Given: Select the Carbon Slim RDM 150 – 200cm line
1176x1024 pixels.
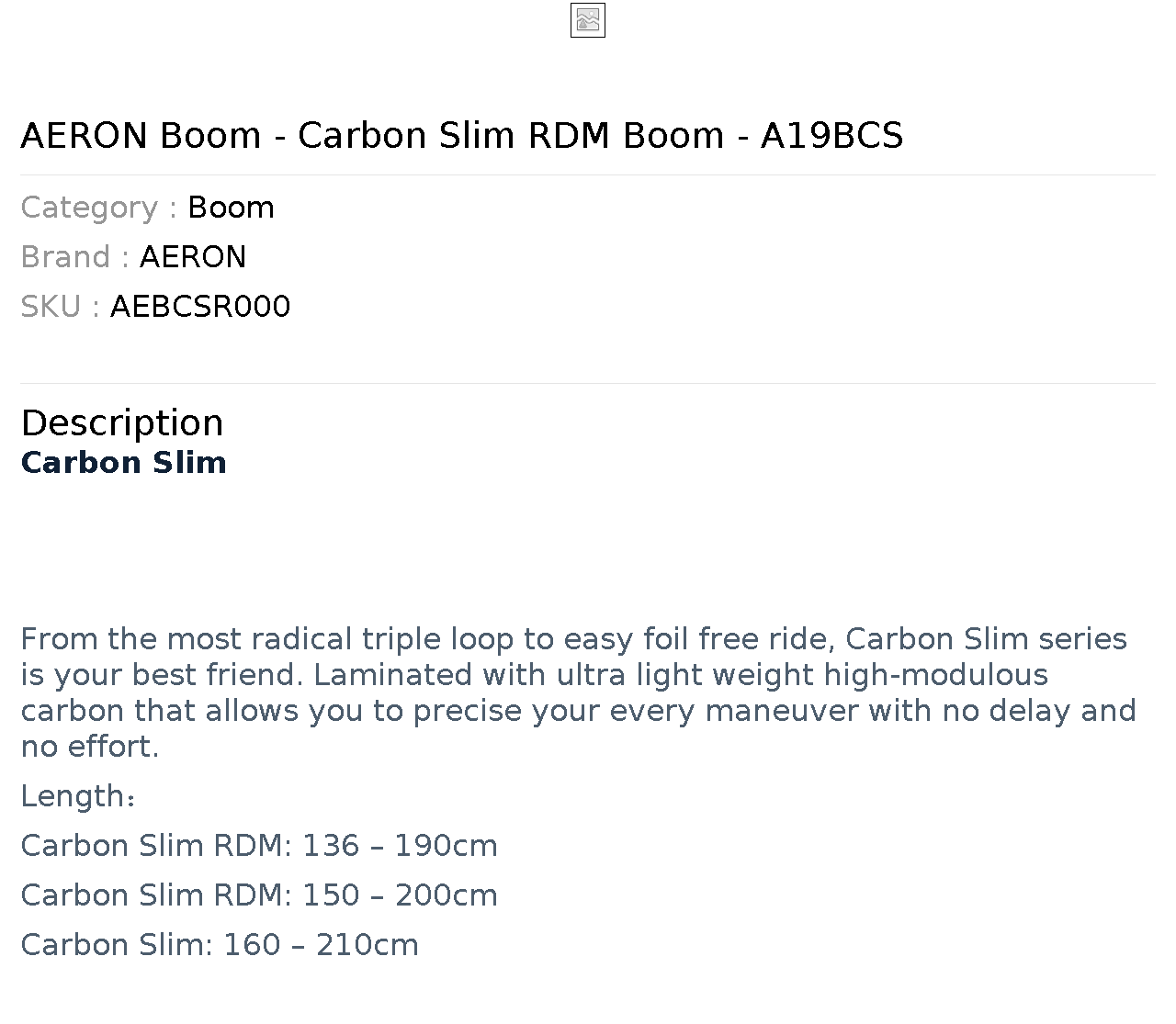Looking at the screenshot, I should pyautogui.click(x=259, y=895).
